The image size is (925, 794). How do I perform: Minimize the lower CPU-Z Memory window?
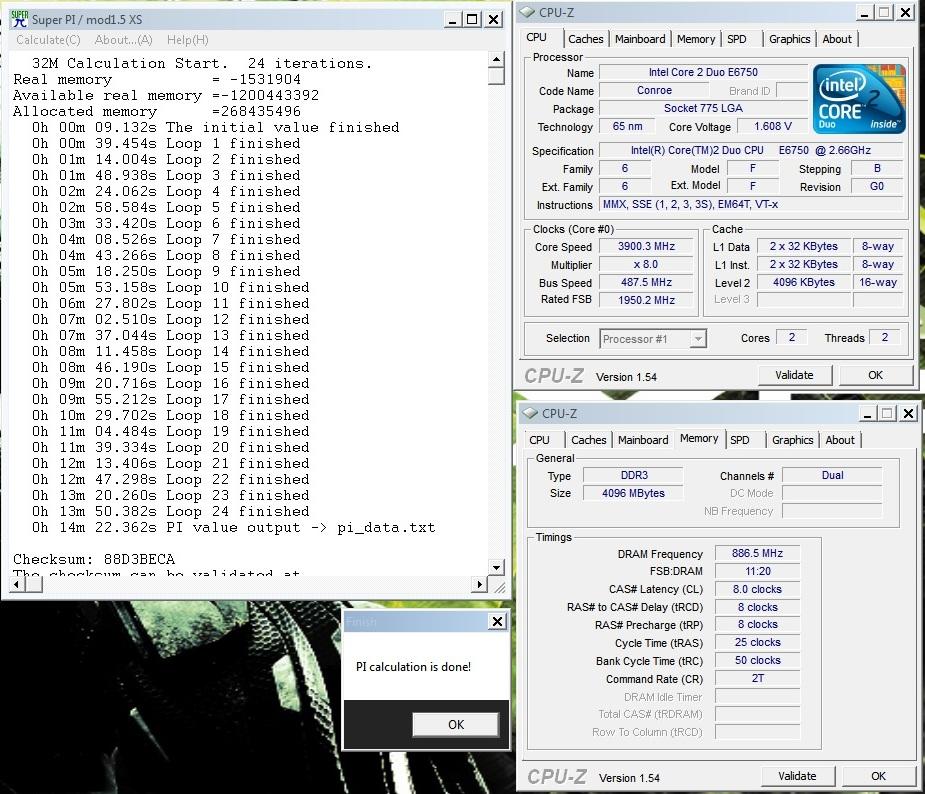point(867,414)
